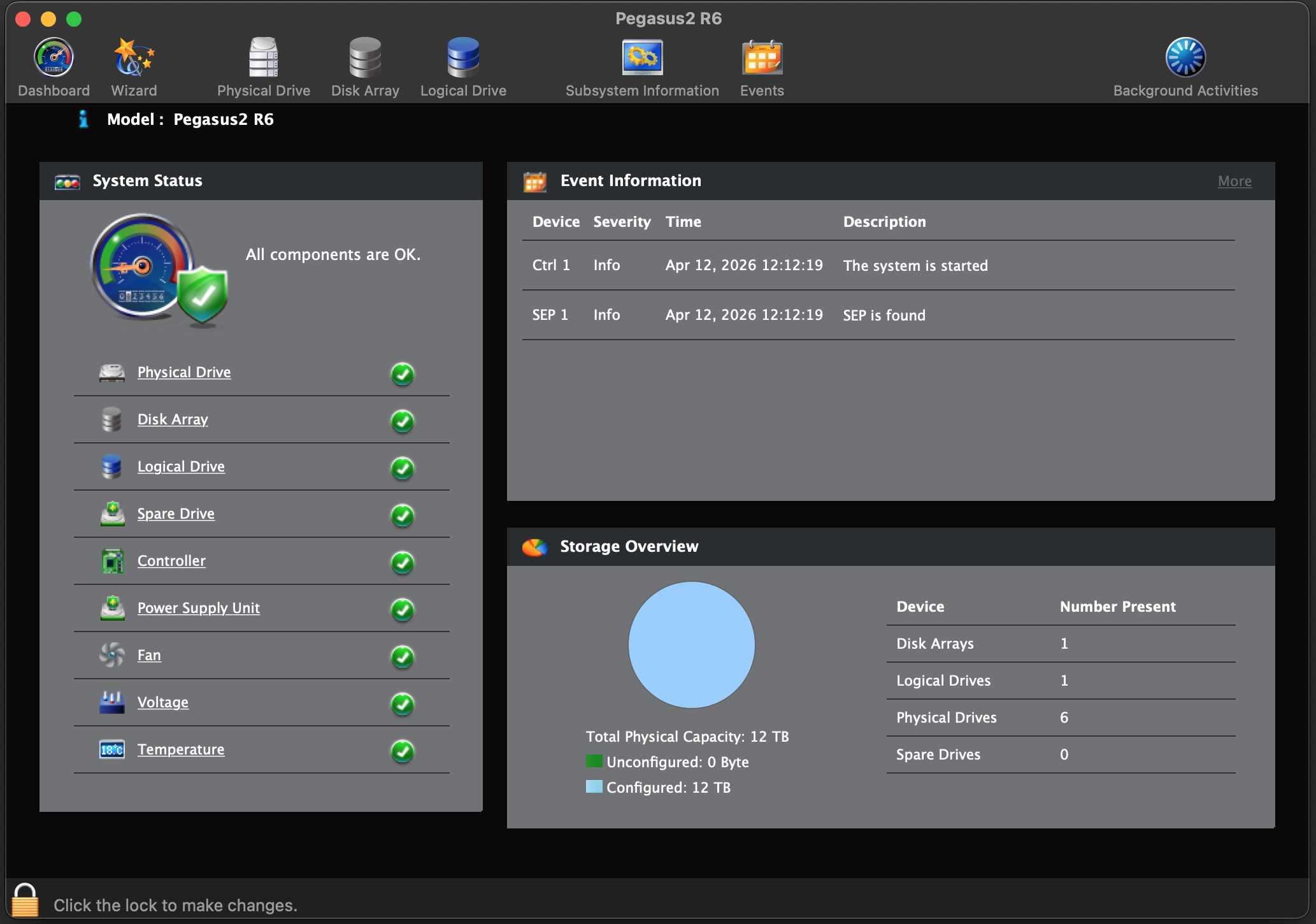Screen dimensions: 1316x924
Task: Open Logical Drive toolbar icon
Action: click(x=463, y=59)
